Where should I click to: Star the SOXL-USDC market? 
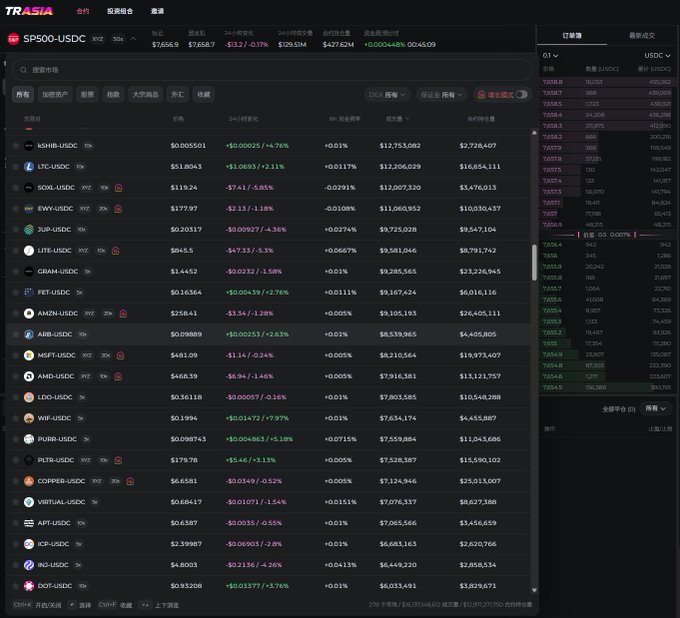coord(16,187)
